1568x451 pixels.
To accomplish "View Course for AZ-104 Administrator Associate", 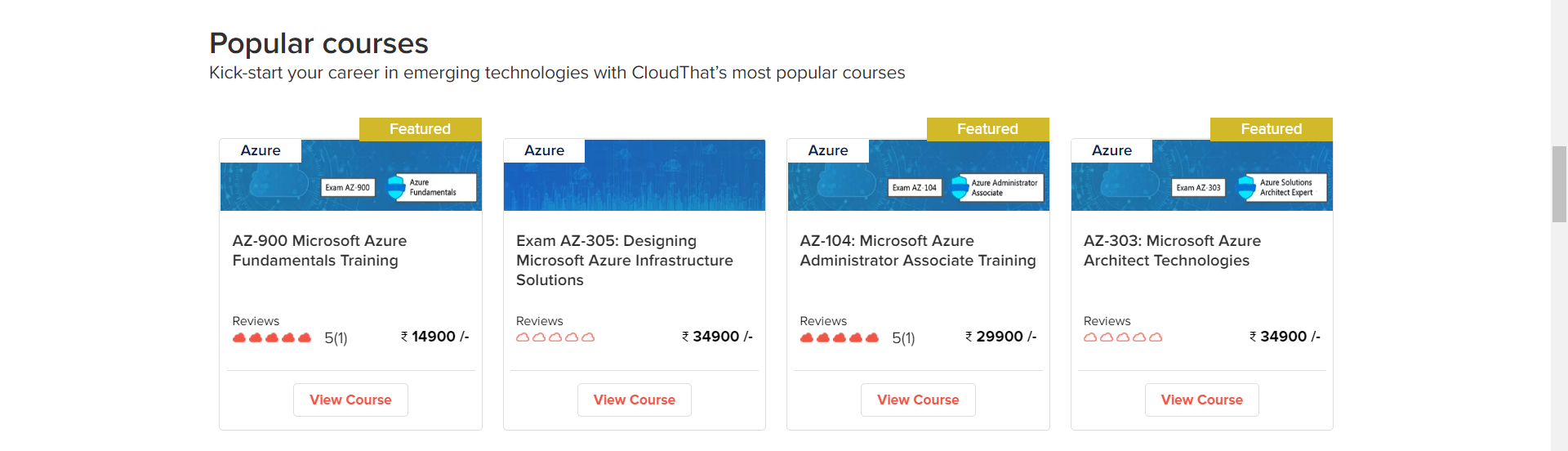I will click(918, 400).
